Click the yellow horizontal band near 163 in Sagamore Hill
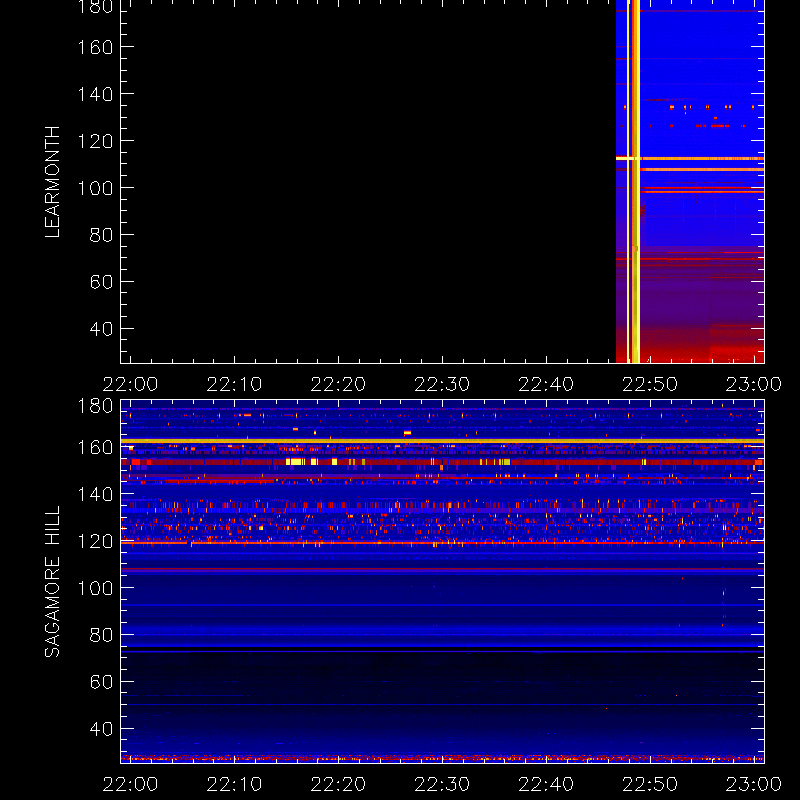800x800 pixels. (442, 441)
